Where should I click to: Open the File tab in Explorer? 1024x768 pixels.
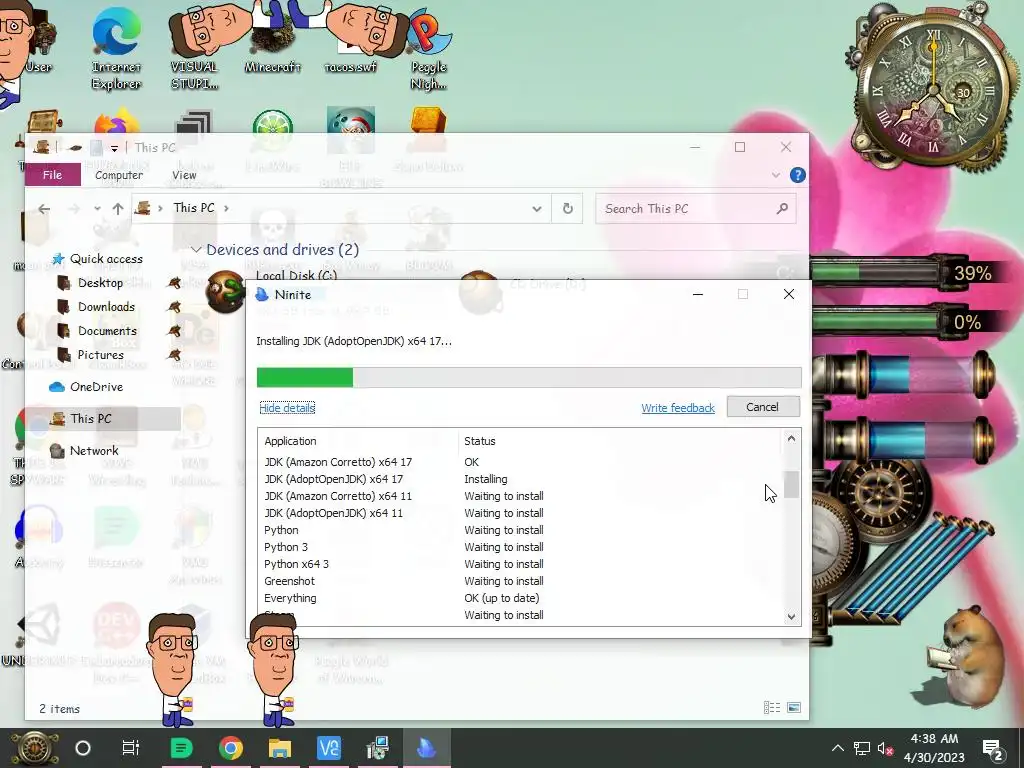coord(52,174)
